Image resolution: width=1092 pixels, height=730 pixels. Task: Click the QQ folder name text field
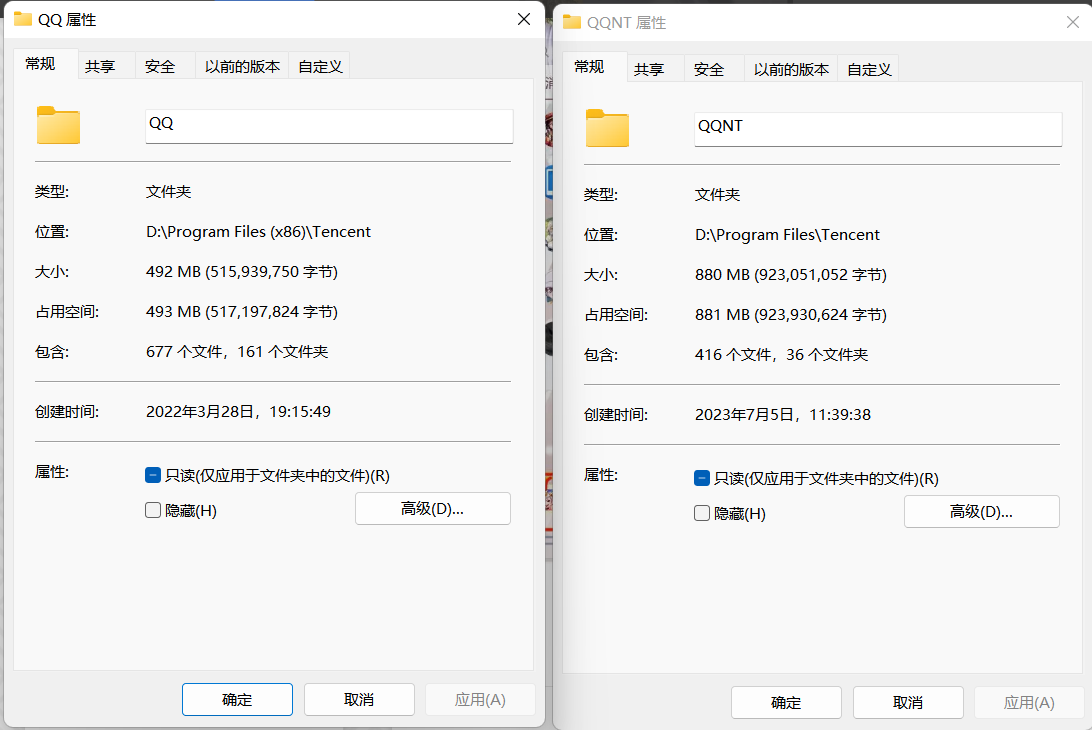pyautogui.click(x=328, y=125)
